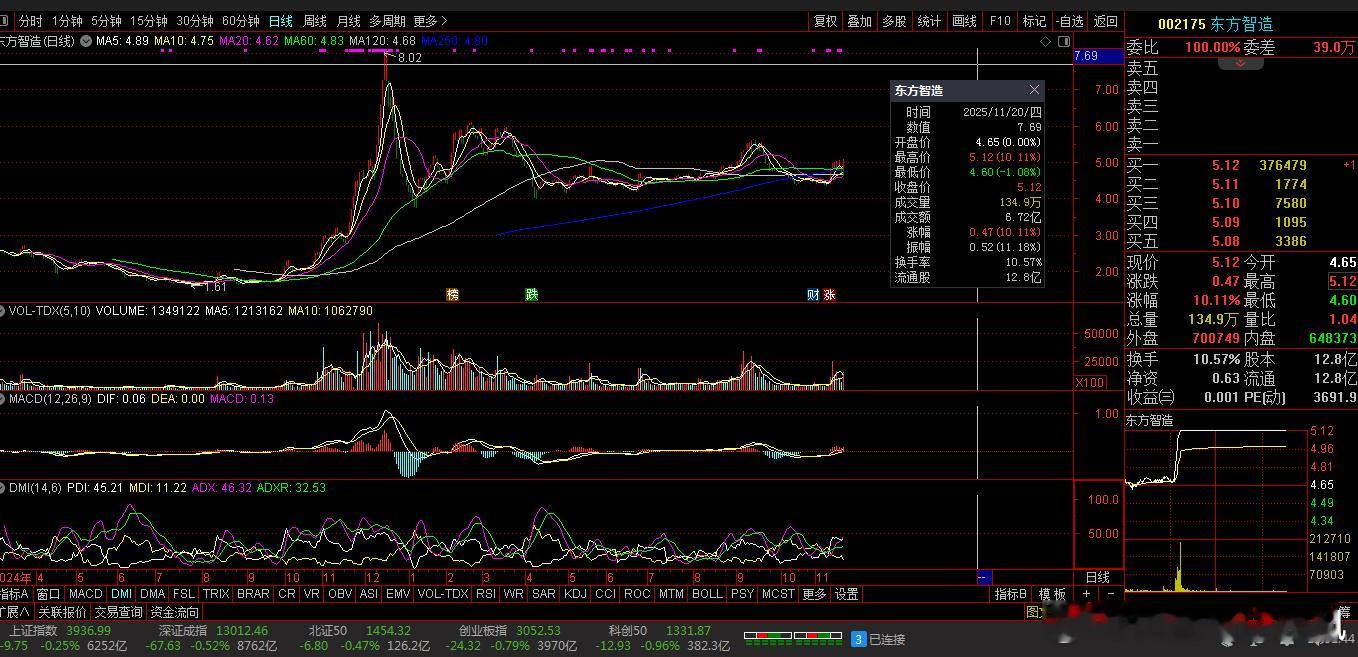The image size is (1358, 657).
Task: Click the minus zoom button at bottom right
Action: click(x=1110, y=593)
